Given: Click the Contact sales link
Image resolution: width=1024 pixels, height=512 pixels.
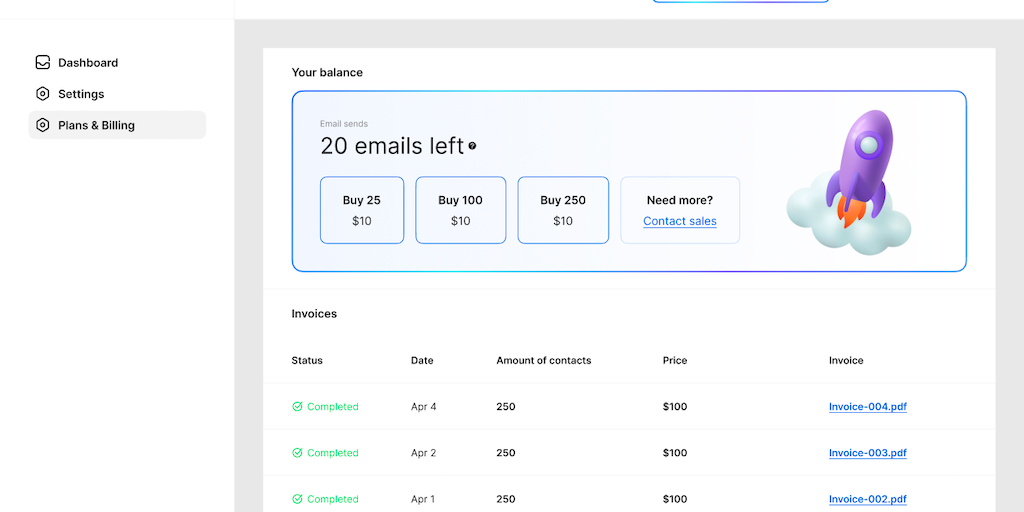Looking at the screenshot, I should [680, 221].
